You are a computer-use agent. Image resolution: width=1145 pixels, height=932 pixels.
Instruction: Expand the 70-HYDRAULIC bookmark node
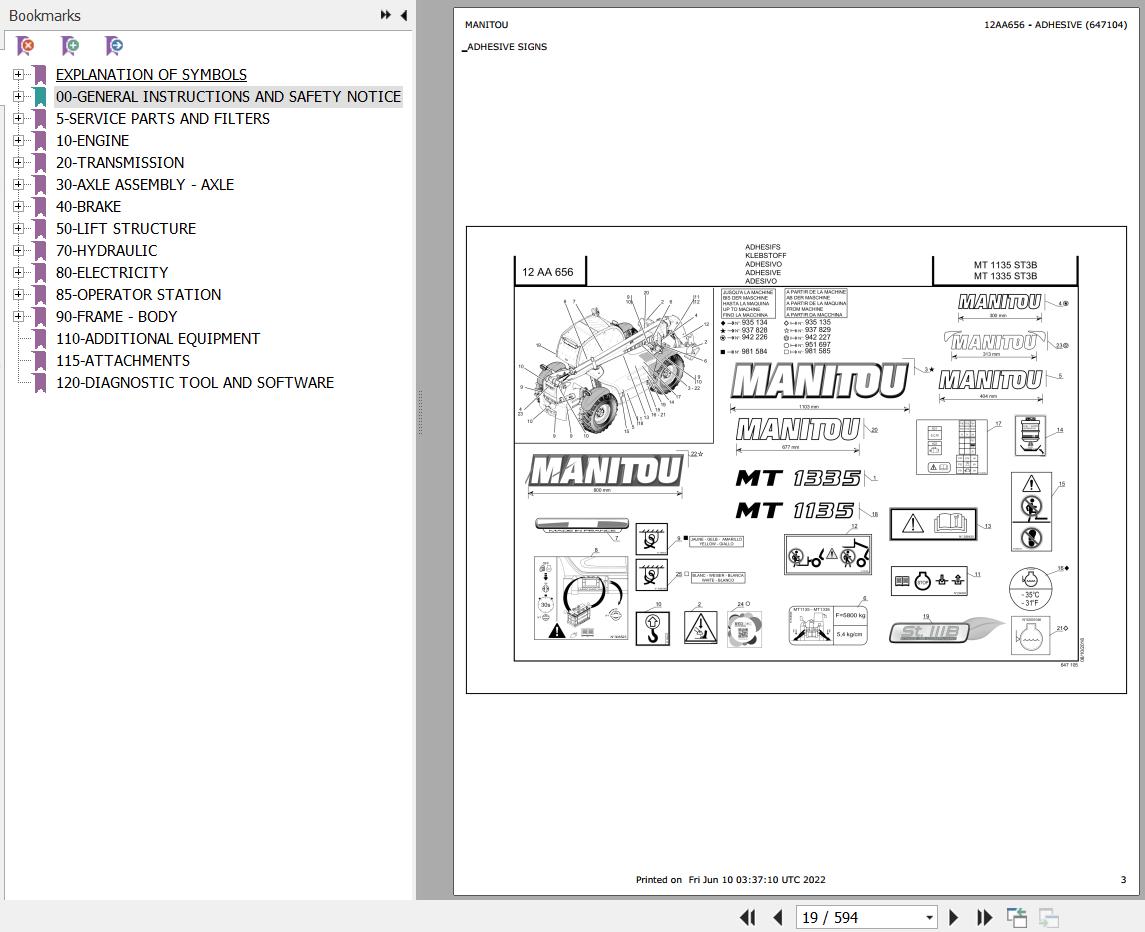(18, 251)
